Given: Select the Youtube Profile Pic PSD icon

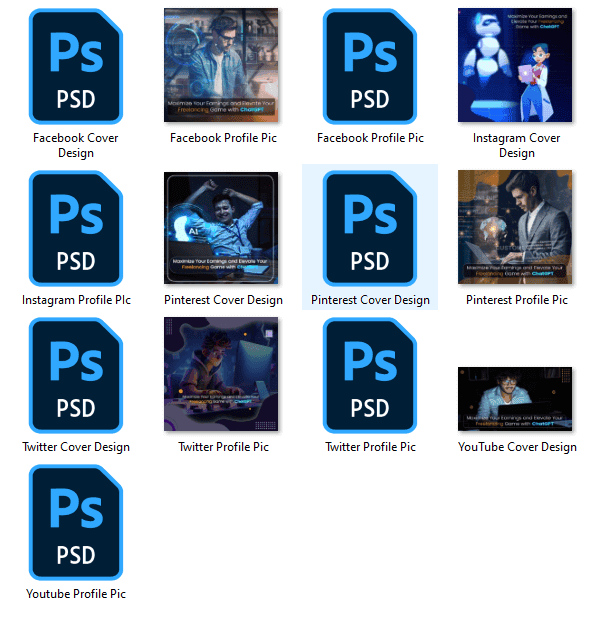Looking at the screenshot, I should (76, 522).
